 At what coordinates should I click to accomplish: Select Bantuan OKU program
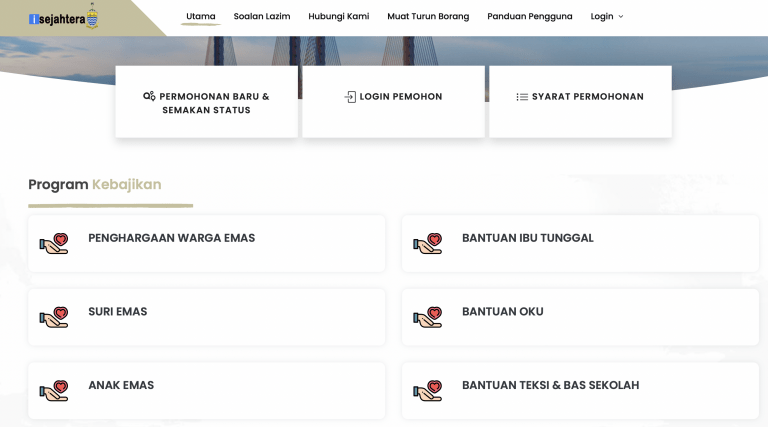pyautogui.click(x=580, y=317)
